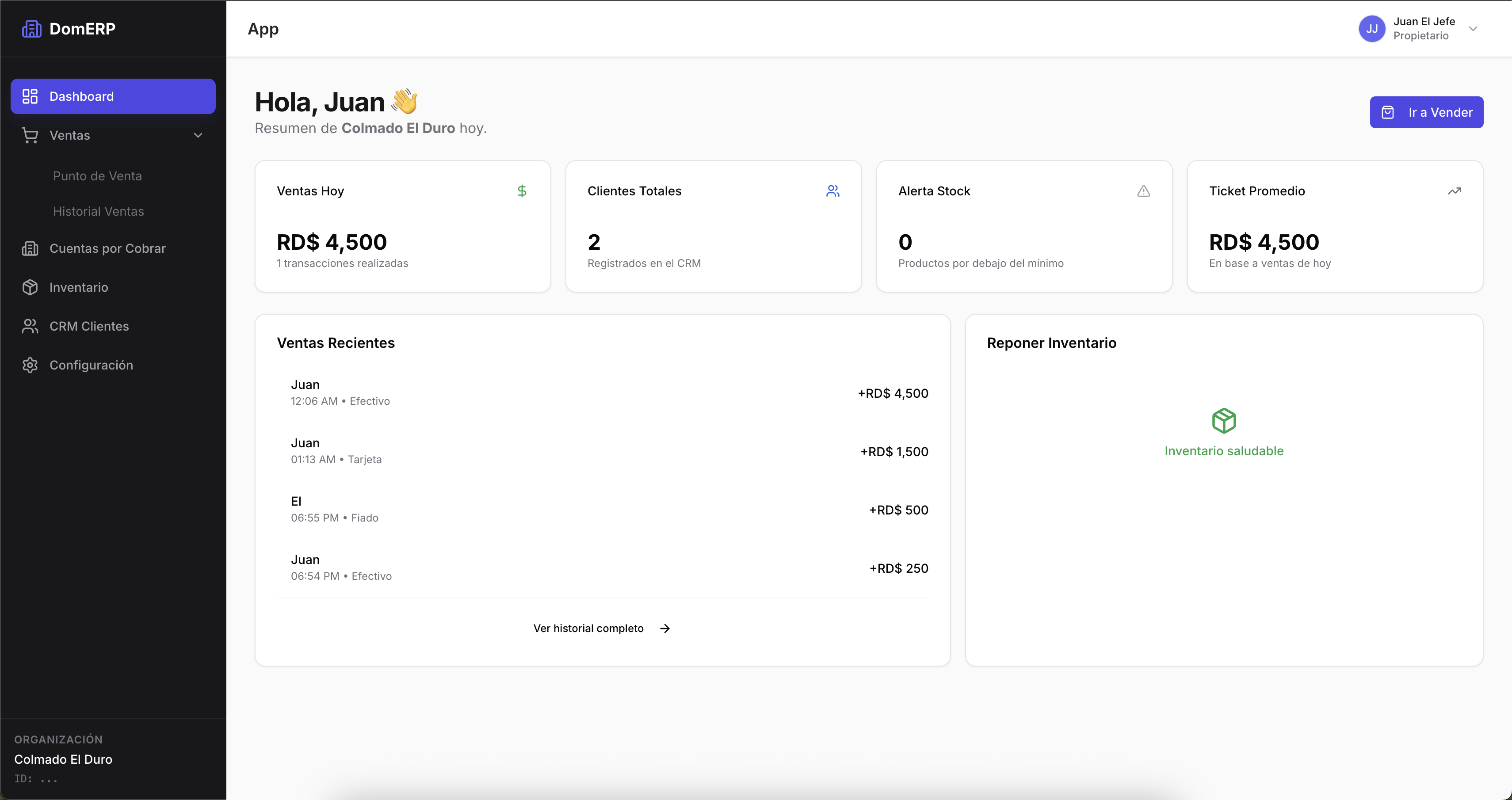The width and height of the screenshot is (1512, 800).
Task: Open Historial Ventas menu item
Action: [x=99, y=211]
